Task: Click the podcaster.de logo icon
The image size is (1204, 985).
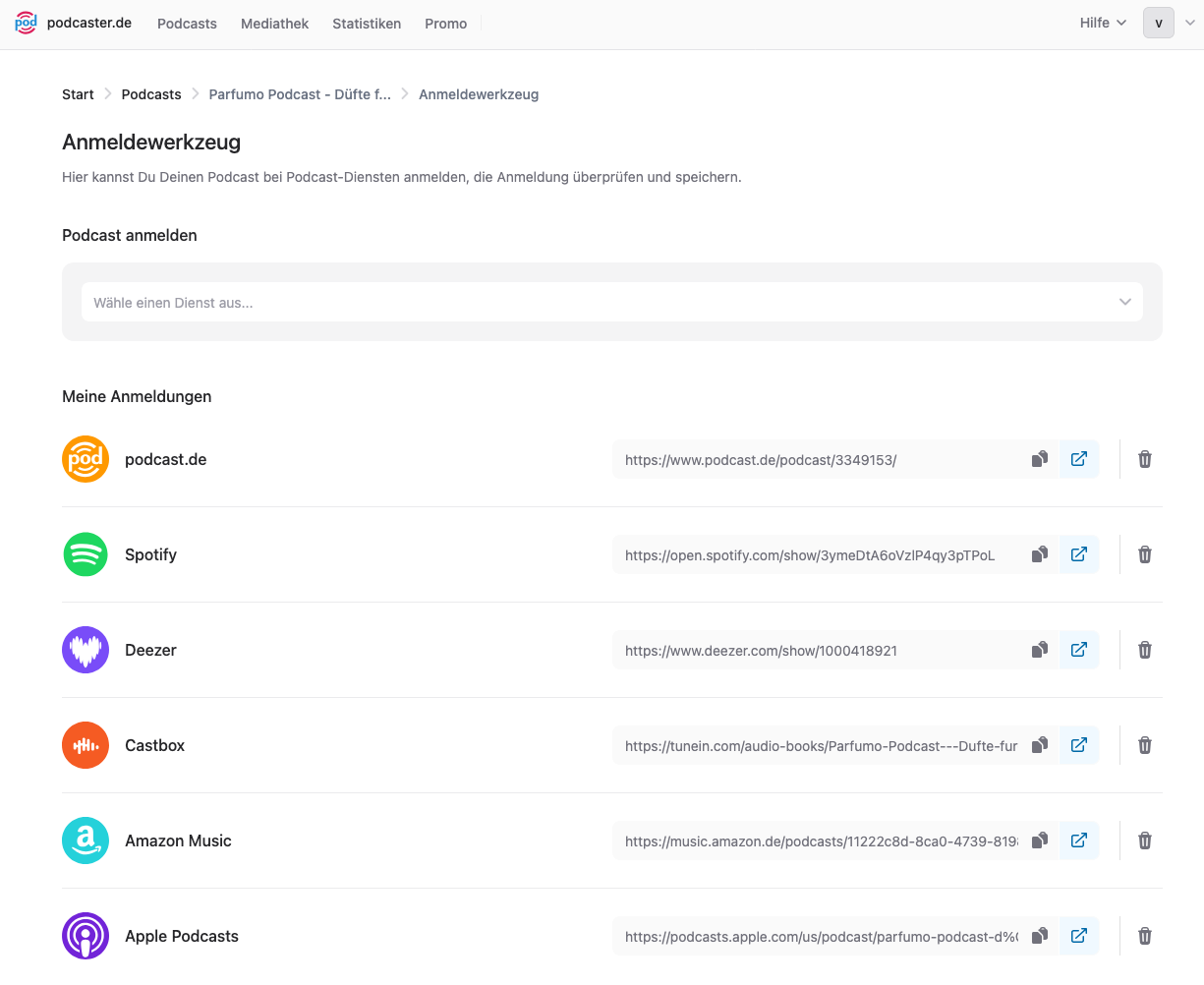Action: pyautogui.click(x=27, y=23)
